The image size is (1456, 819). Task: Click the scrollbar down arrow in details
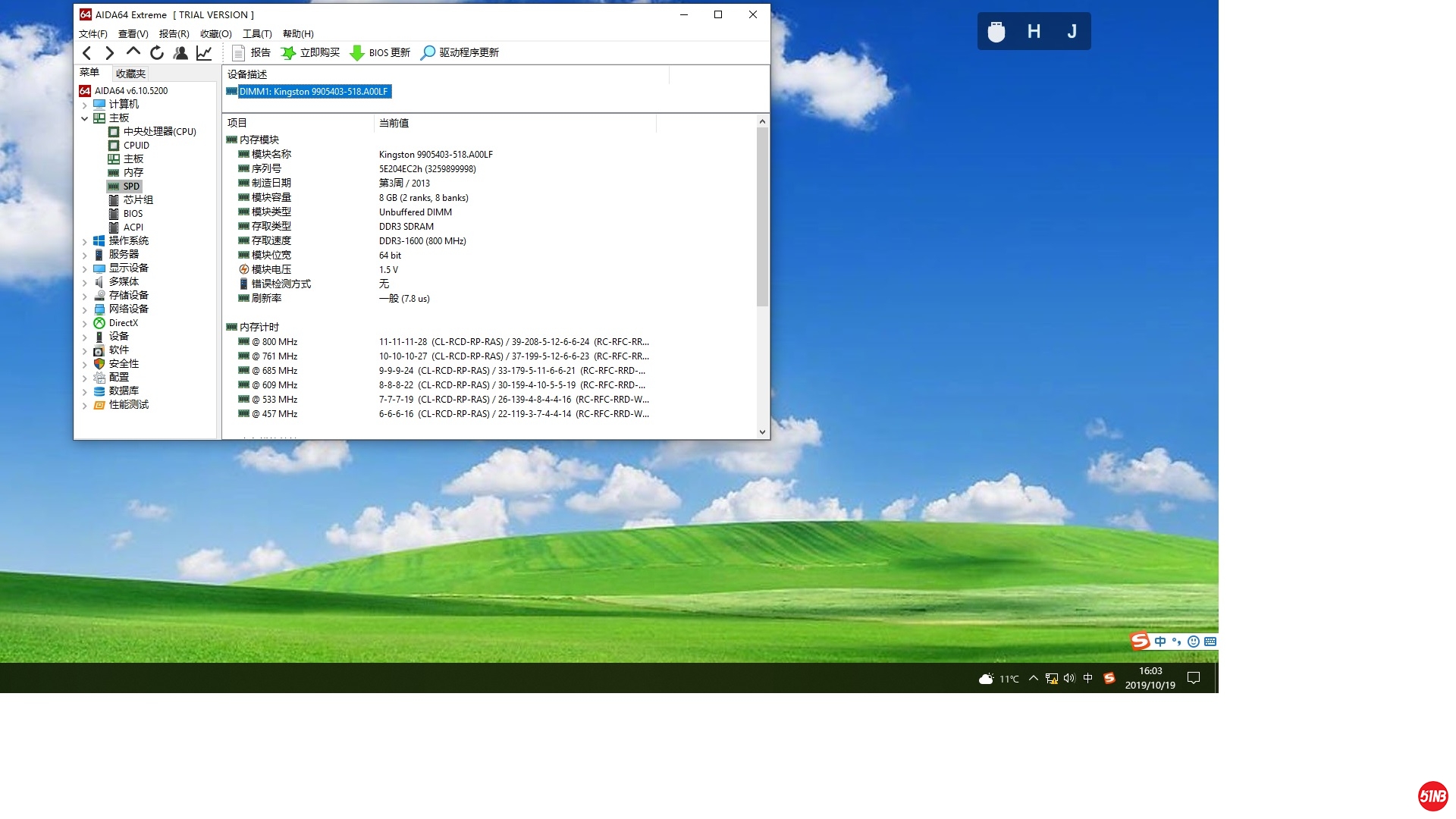(x=762, y=432)
